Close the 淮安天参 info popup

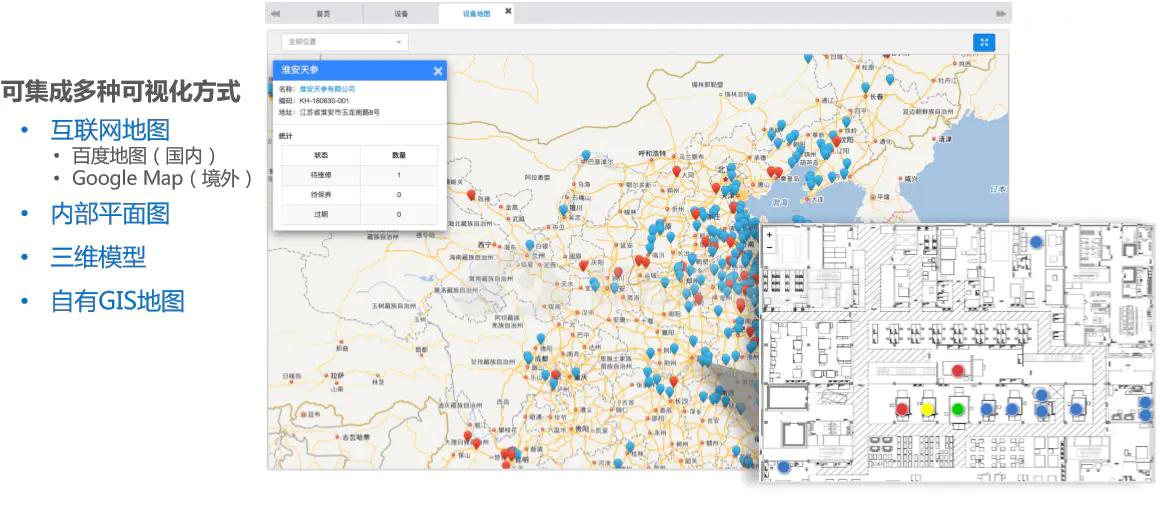(437, 71)
